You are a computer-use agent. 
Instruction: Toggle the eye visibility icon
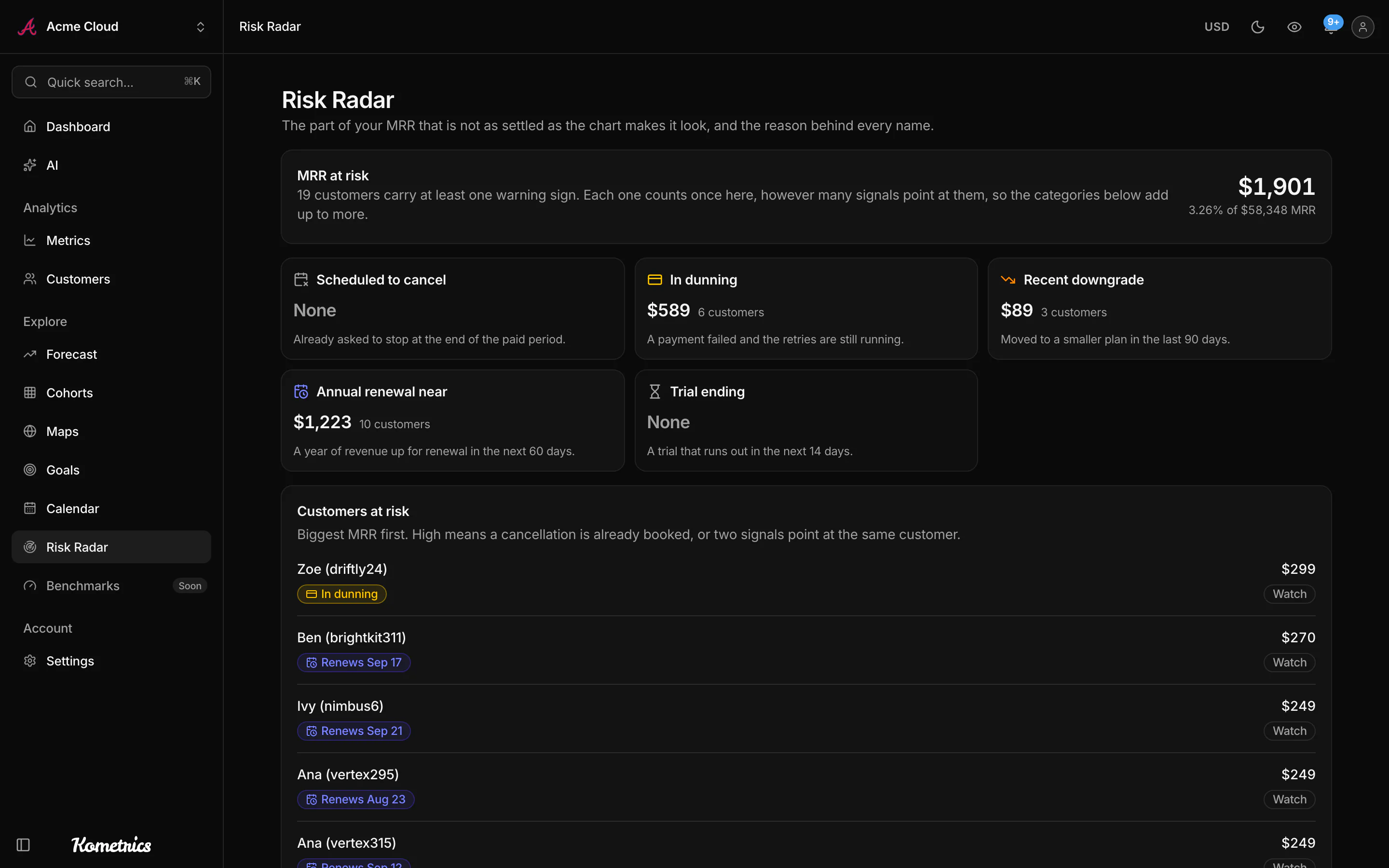click(x=1294, y=27)
